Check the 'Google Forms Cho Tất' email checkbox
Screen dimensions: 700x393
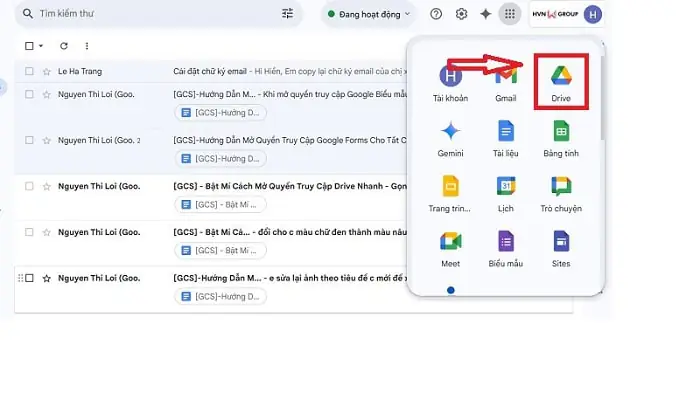tap(29, 140)
